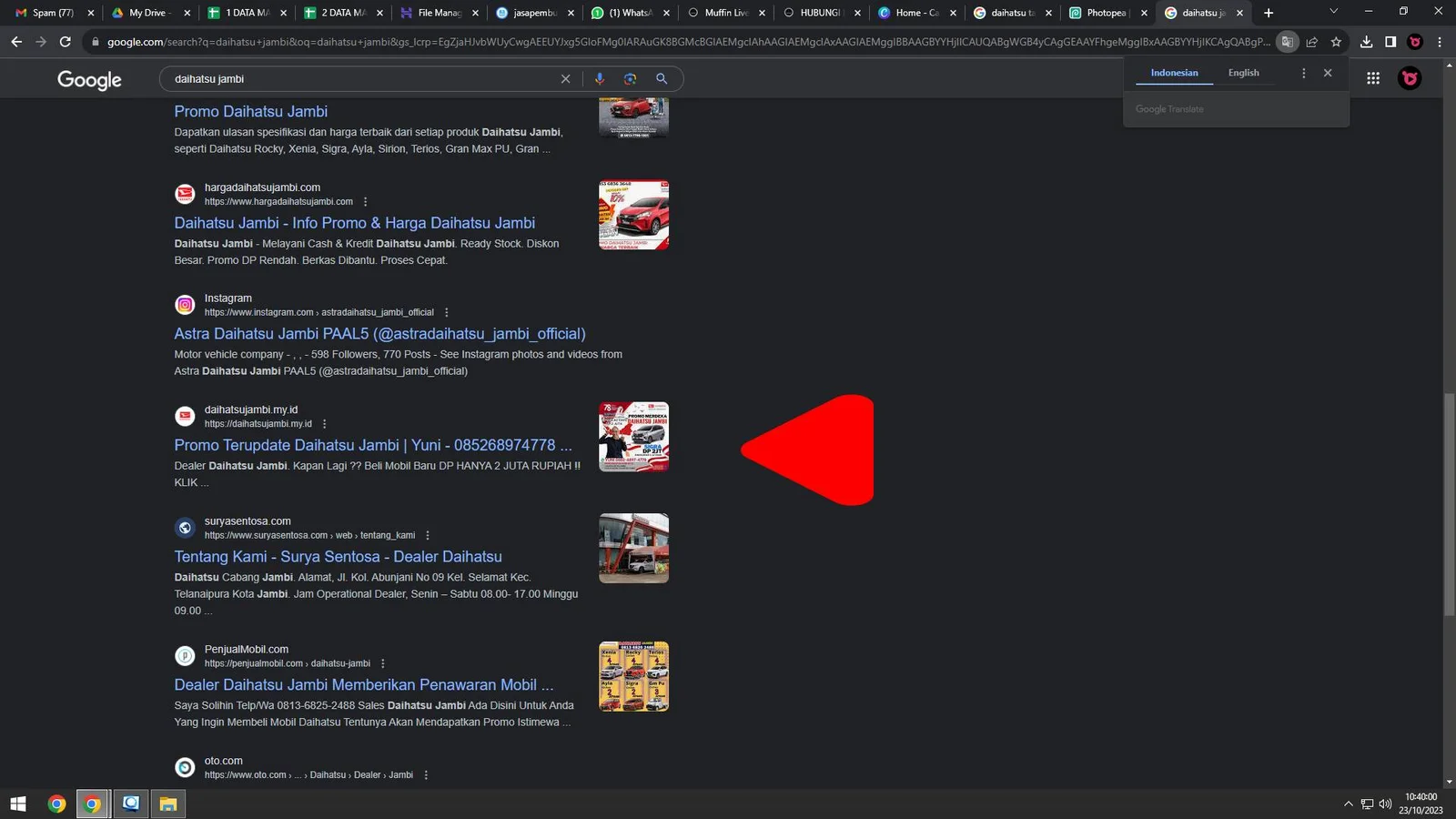Click the address bar URL

coord(687,42)
